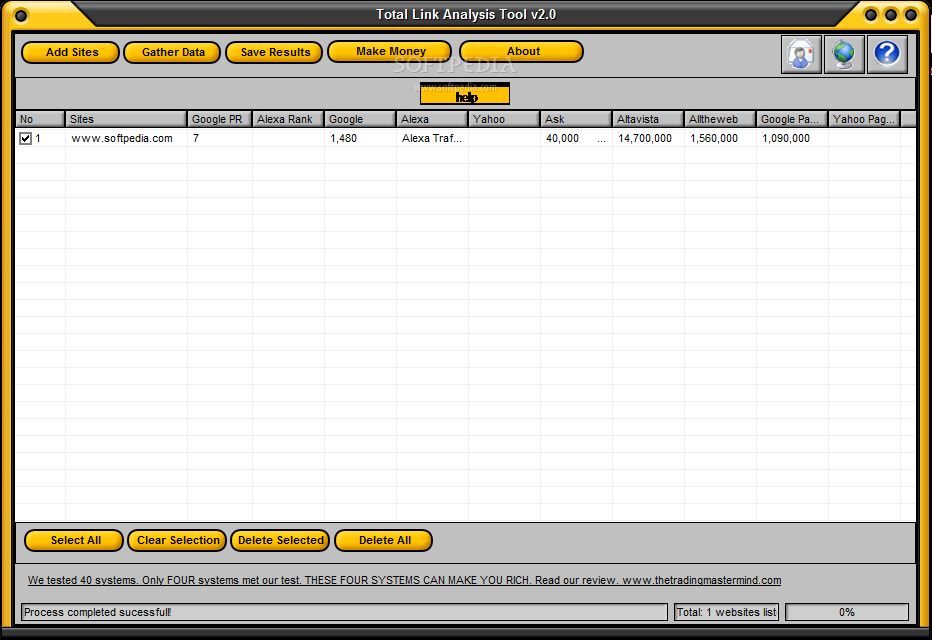Click the Delete Selected button
Viewport: 932px width, 640px height.
point(280,541)
